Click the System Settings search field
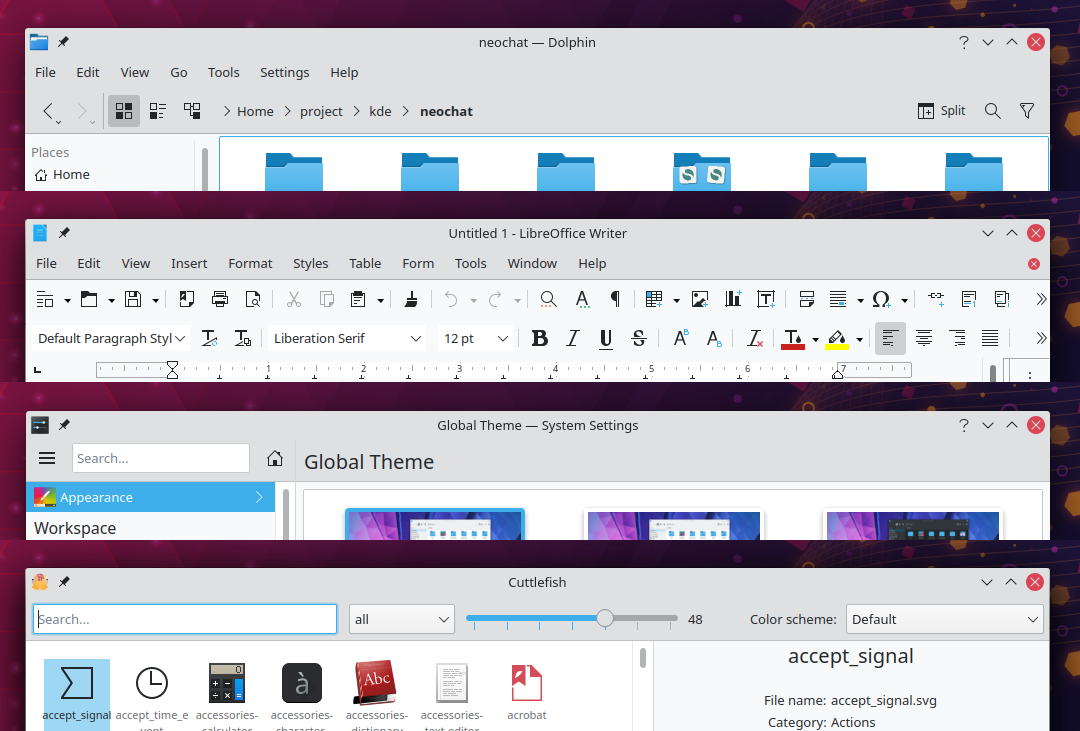 [x=160, y=458]
